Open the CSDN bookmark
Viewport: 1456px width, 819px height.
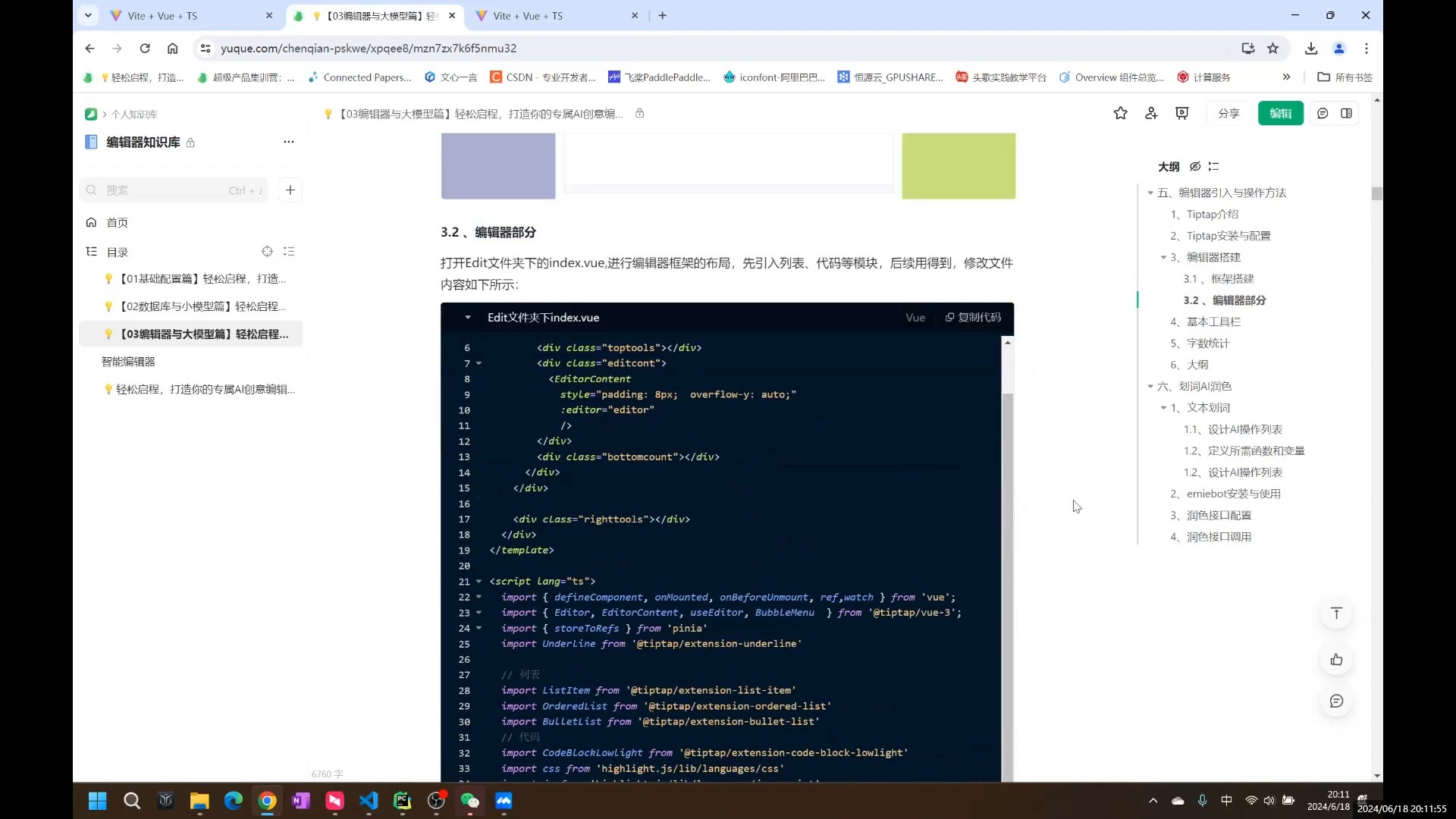click(x=543, y=77)
